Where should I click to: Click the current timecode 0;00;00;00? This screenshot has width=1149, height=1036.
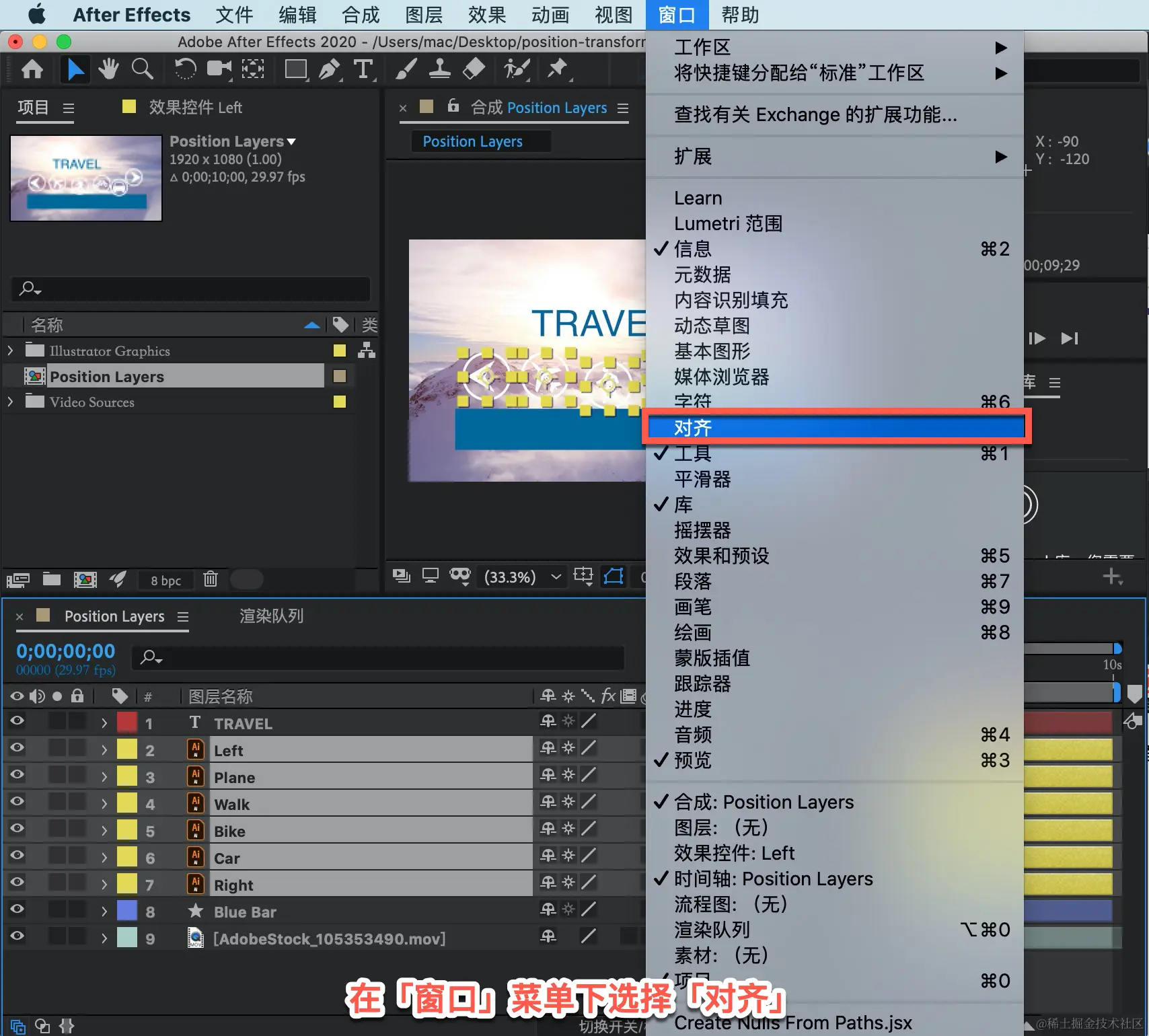coord(66,651)
